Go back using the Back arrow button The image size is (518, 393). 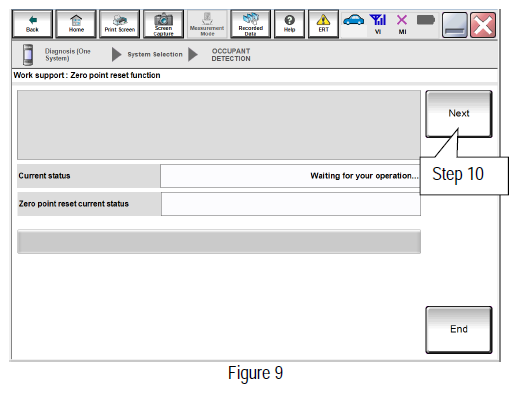tap(32, 24)
